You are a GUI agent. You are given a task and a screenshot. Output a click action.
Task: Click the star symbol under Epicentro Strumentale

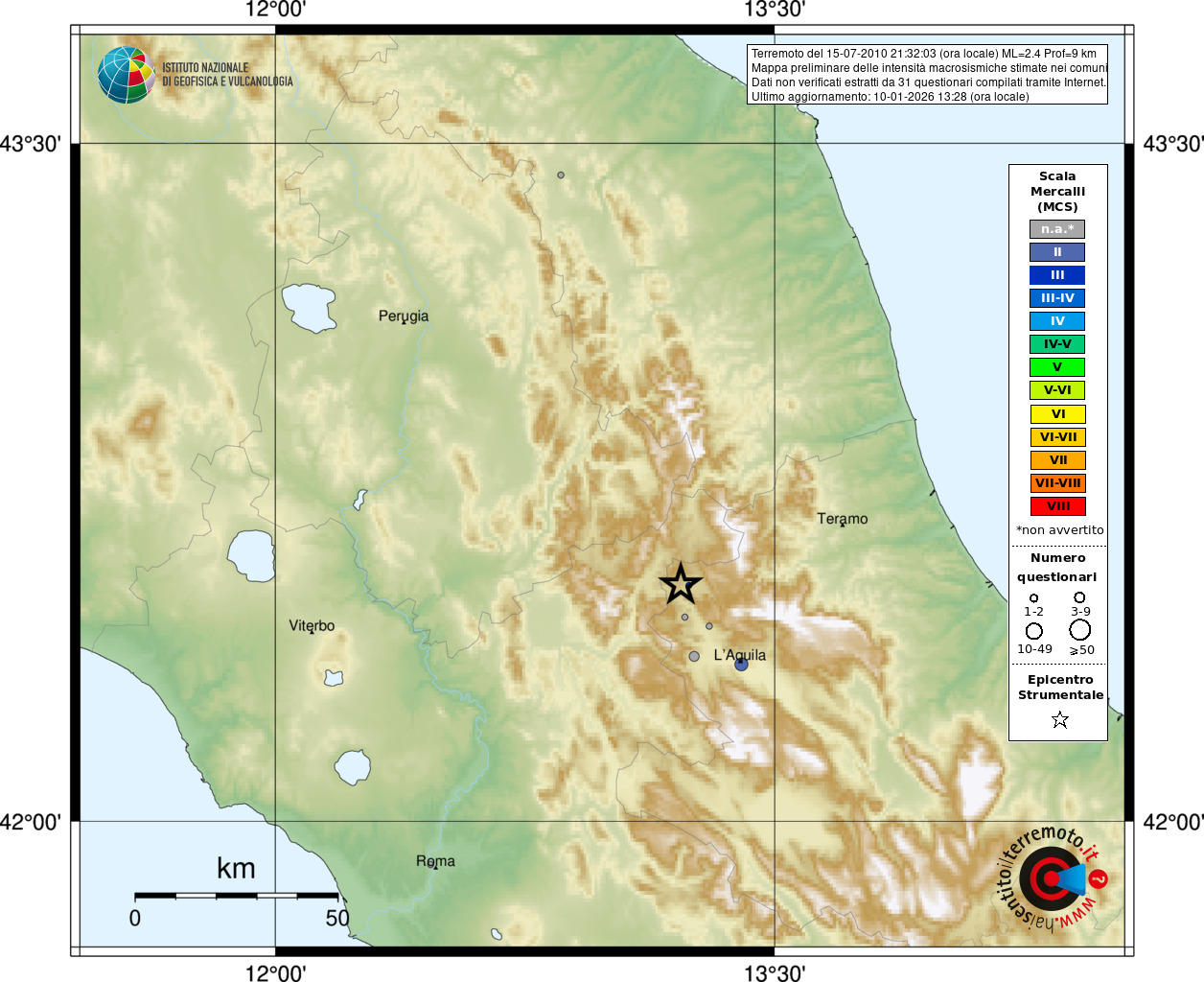(1059, 719)
